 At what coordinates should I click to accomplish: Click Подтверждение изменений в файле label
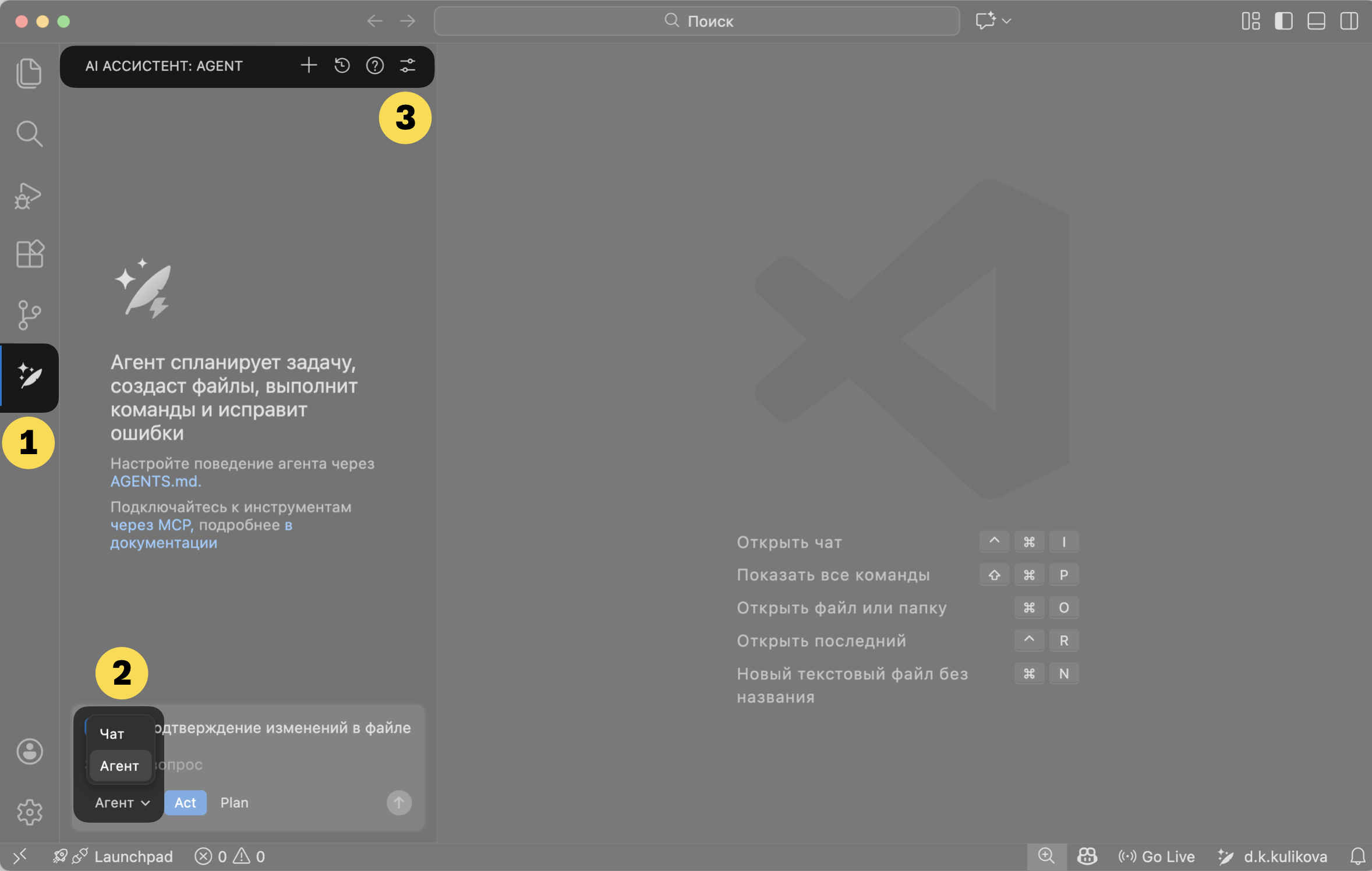click(283, 728)
